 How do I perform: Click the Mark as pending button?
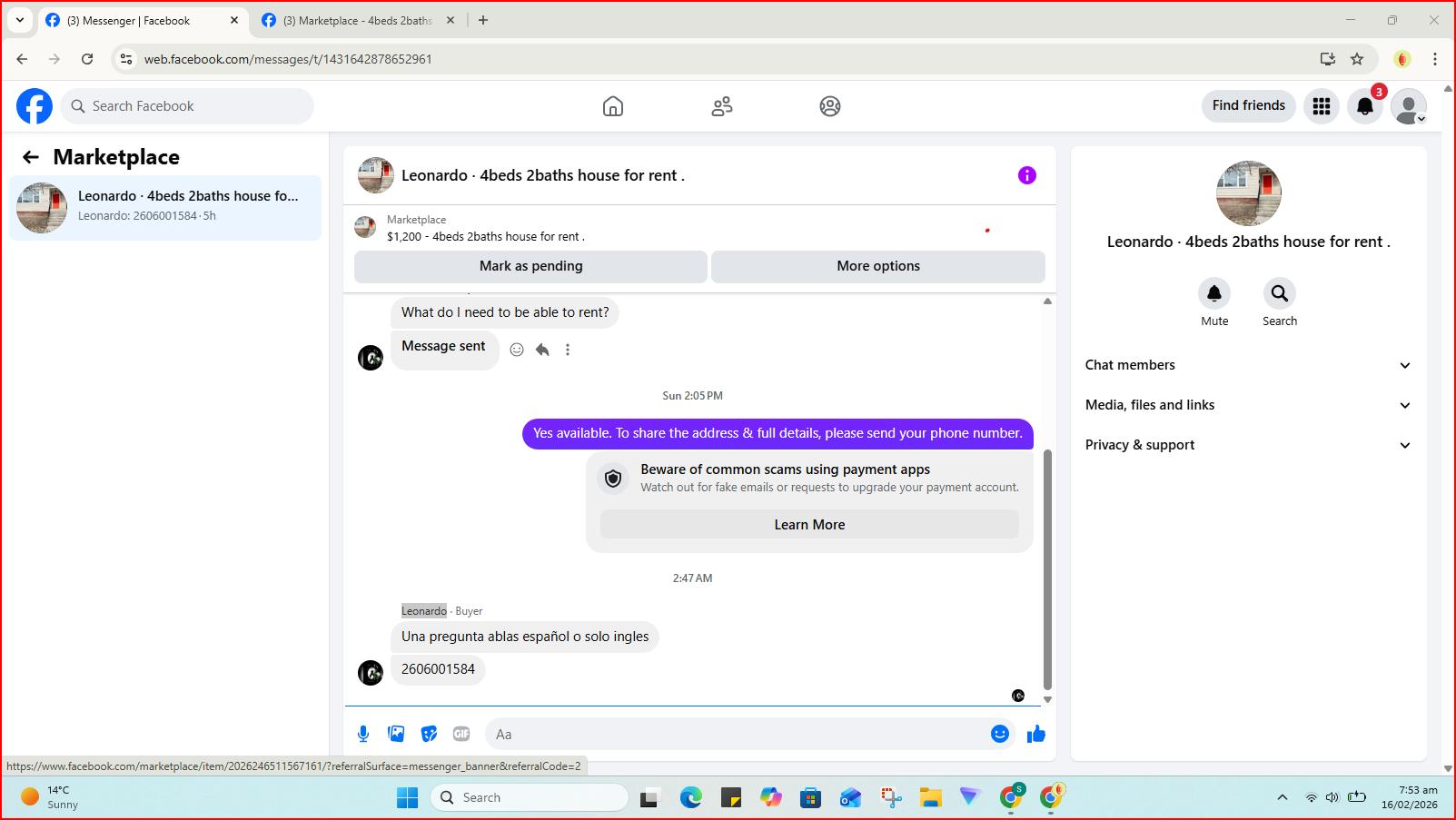[x=530, y=266]
